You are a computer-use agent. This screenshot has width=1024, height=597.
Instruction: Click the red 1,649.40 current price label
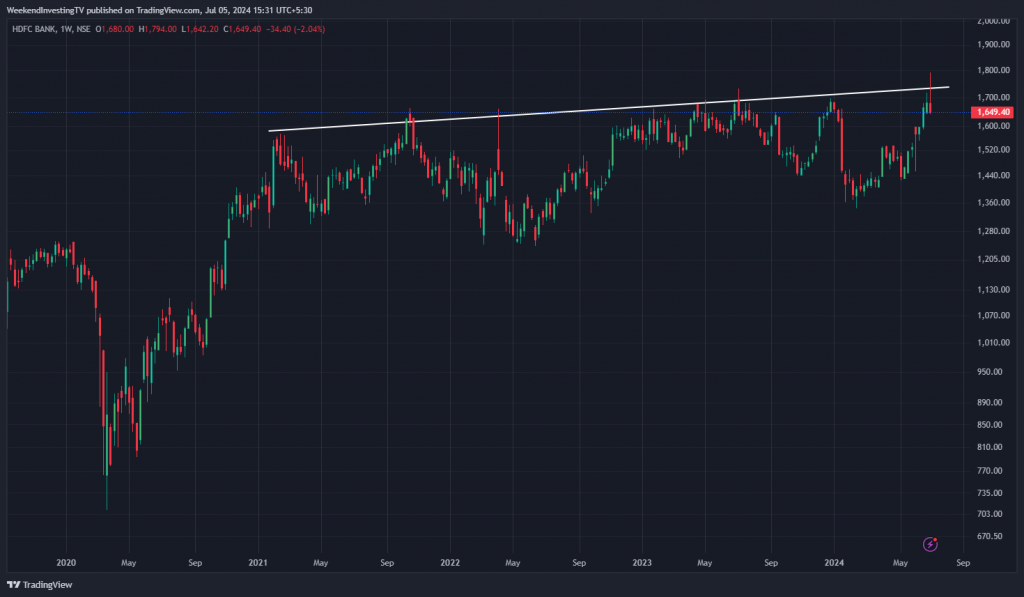(993, 112)
